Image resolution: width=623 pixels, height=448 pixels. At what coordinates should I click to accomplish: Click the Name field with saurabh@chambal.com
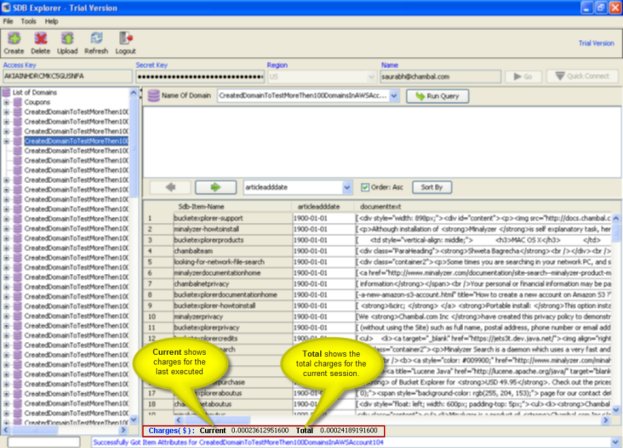click(440, 76)
